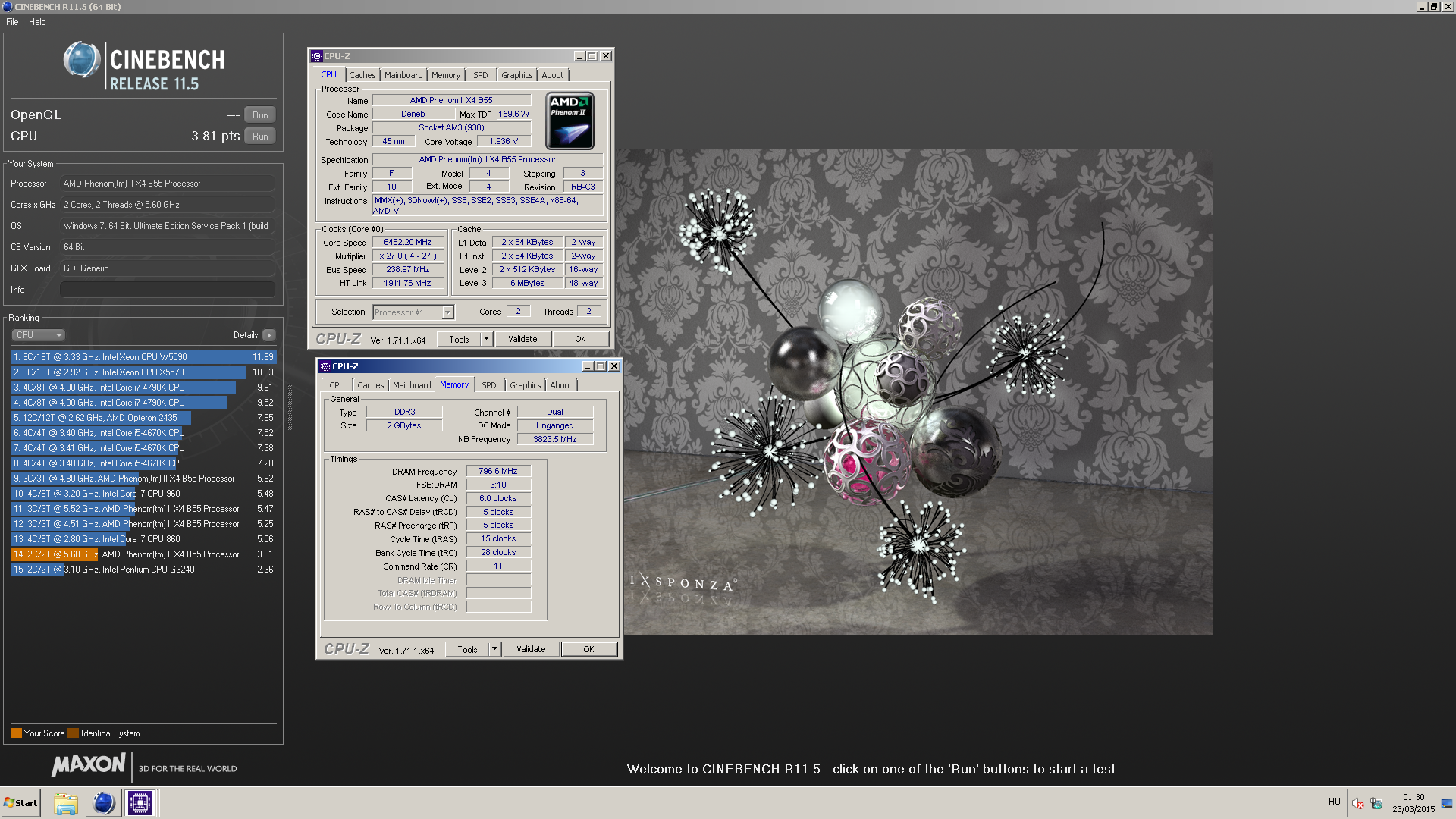Switch to SPD tab in top CPU-Z
This screenshot has width=1456, height=819.
pyautogui.click(x=481, y=75)
